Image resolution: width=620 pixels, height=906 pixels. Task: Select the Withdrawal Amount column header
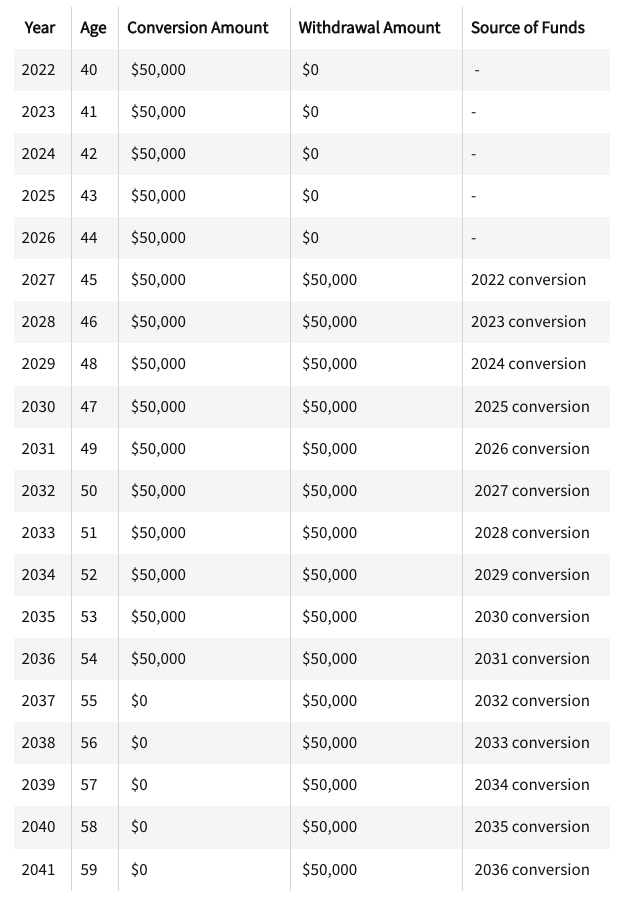pos(370,28)
